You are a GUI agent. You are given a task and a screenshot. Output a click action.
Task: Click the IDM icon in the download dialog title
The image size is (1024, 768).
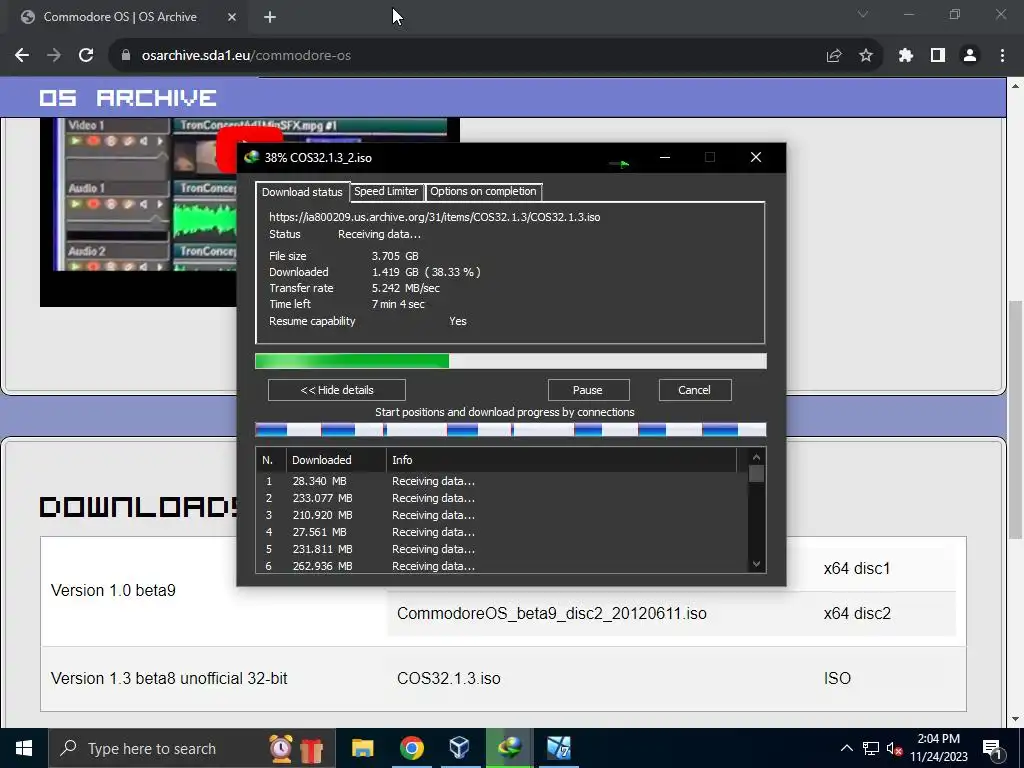coord(251,157)
